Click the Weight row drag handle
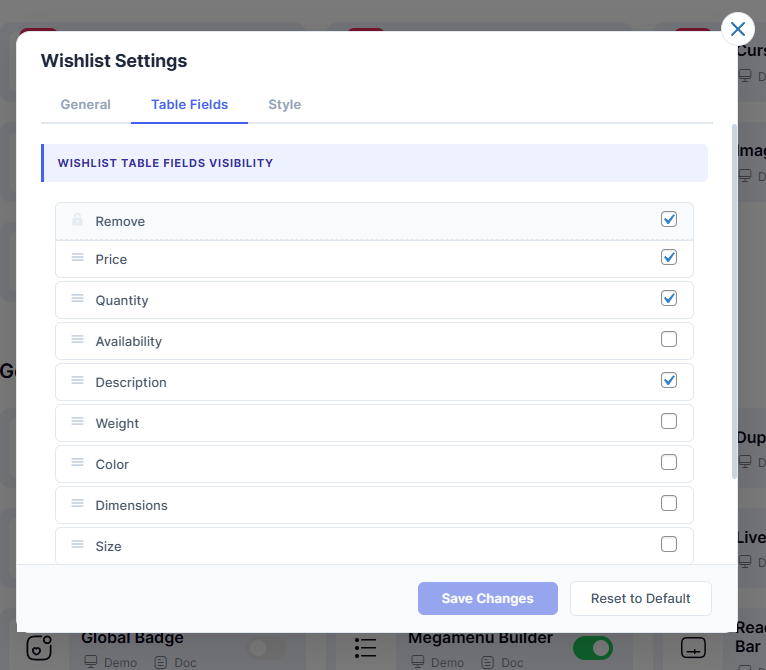 pos(77,422)
